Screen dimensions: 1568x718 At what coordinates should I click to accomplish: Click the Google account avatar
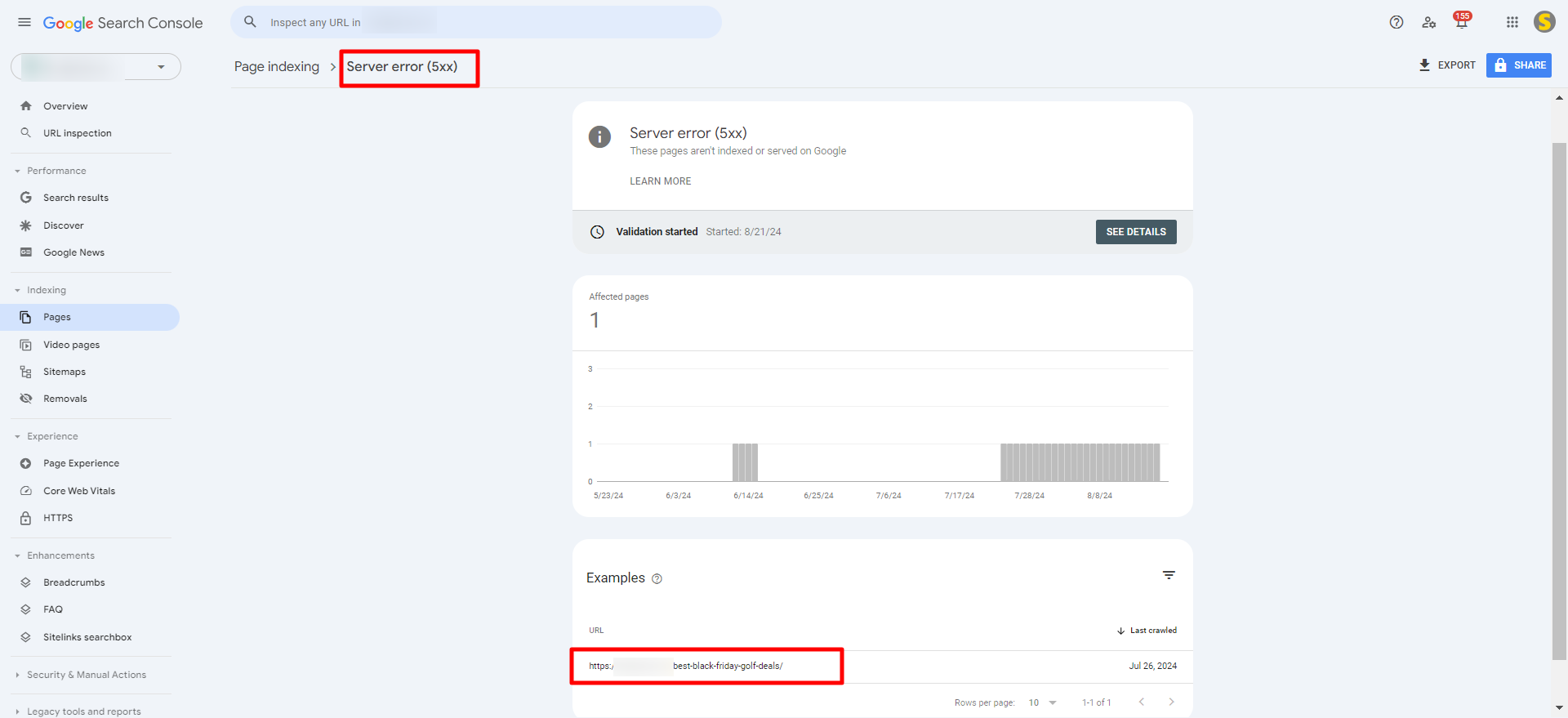pyautogui.click(x=1543, y=23)
